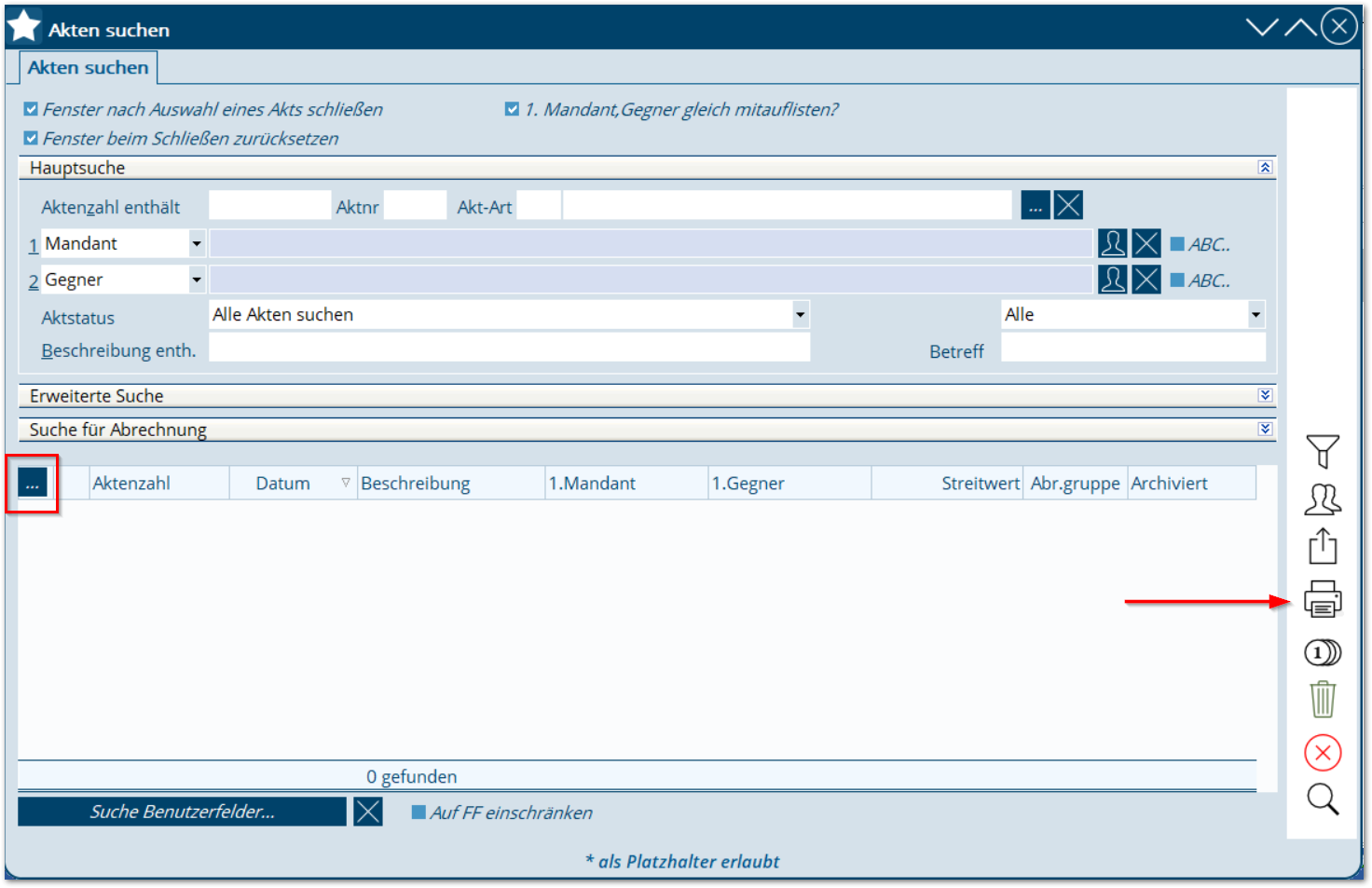The height and width of the screenshot is (888, 1372).
Task: Click into the Gegner name field
Action: click(651, 280)
